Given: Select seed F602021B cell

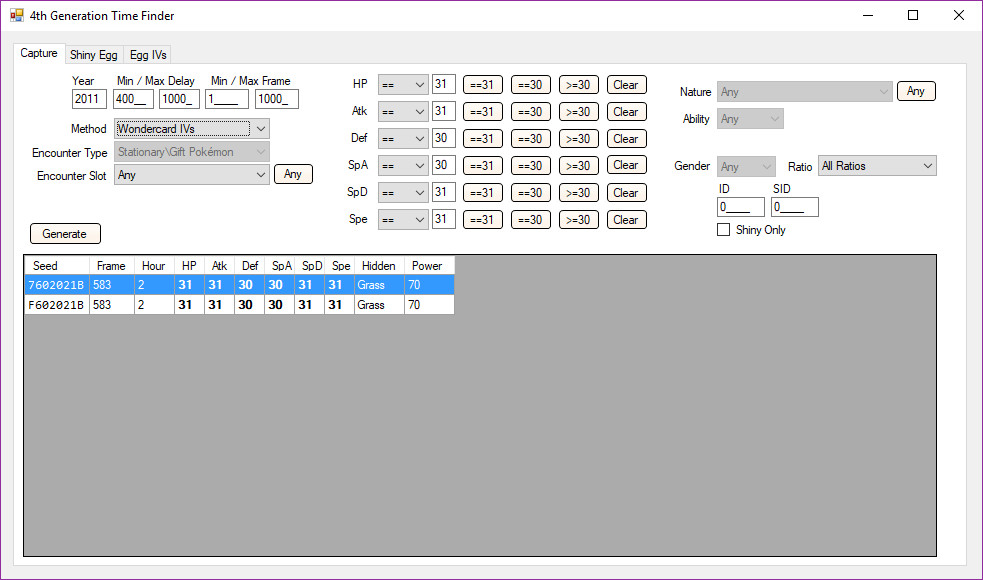Looking at the screenshot, I should [57, 305].
